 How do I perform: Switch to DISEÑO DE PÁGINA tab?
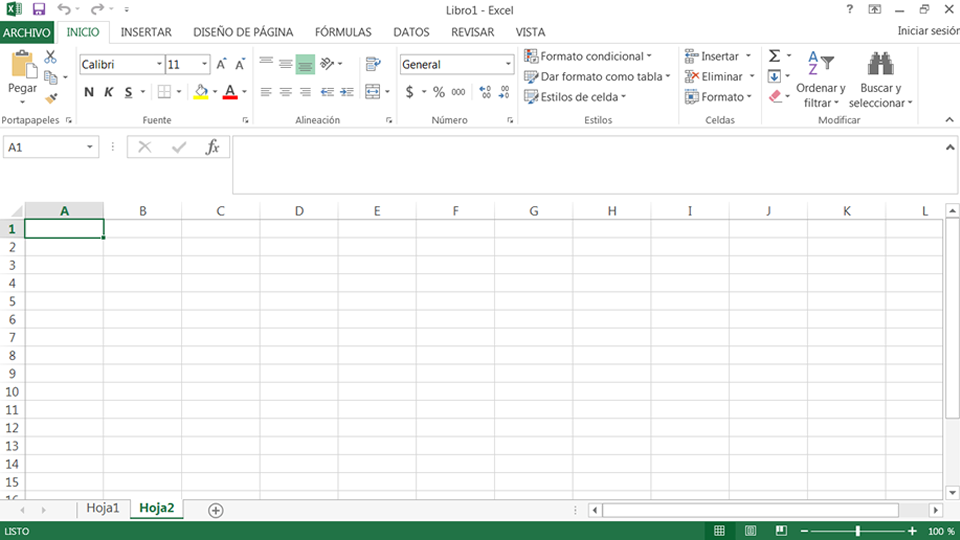pyautogui.click(x=243, y=32)
